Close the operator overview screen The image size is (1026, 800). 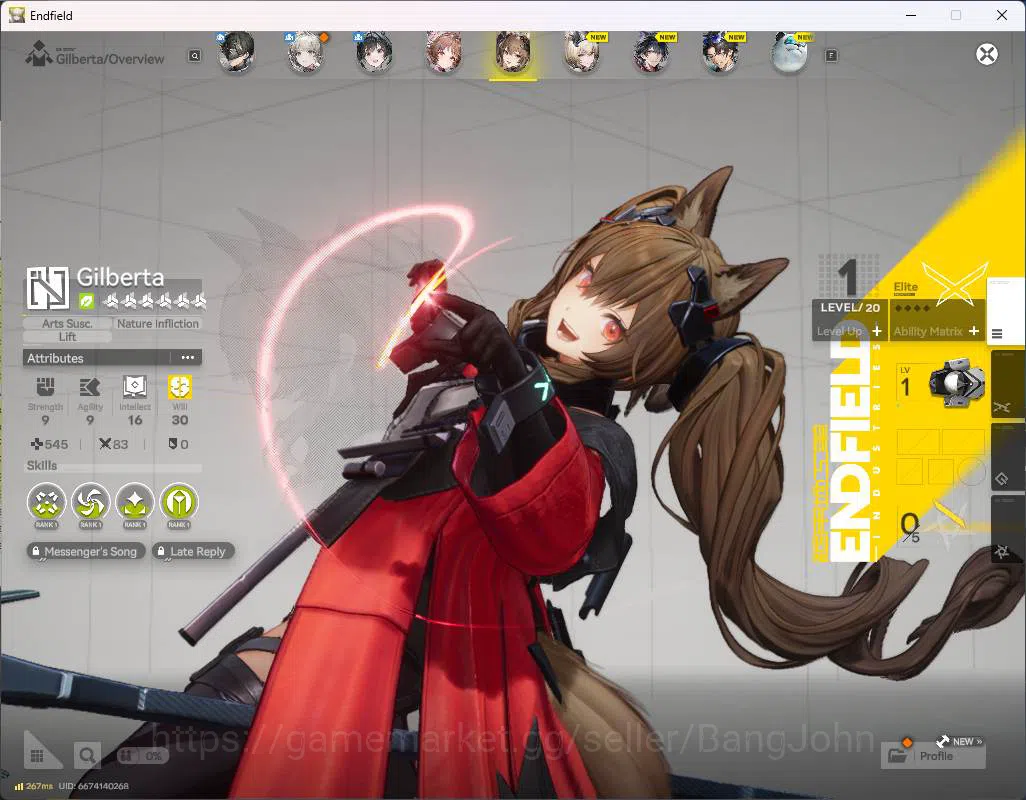pyautogui.click(x=987, y=54)
